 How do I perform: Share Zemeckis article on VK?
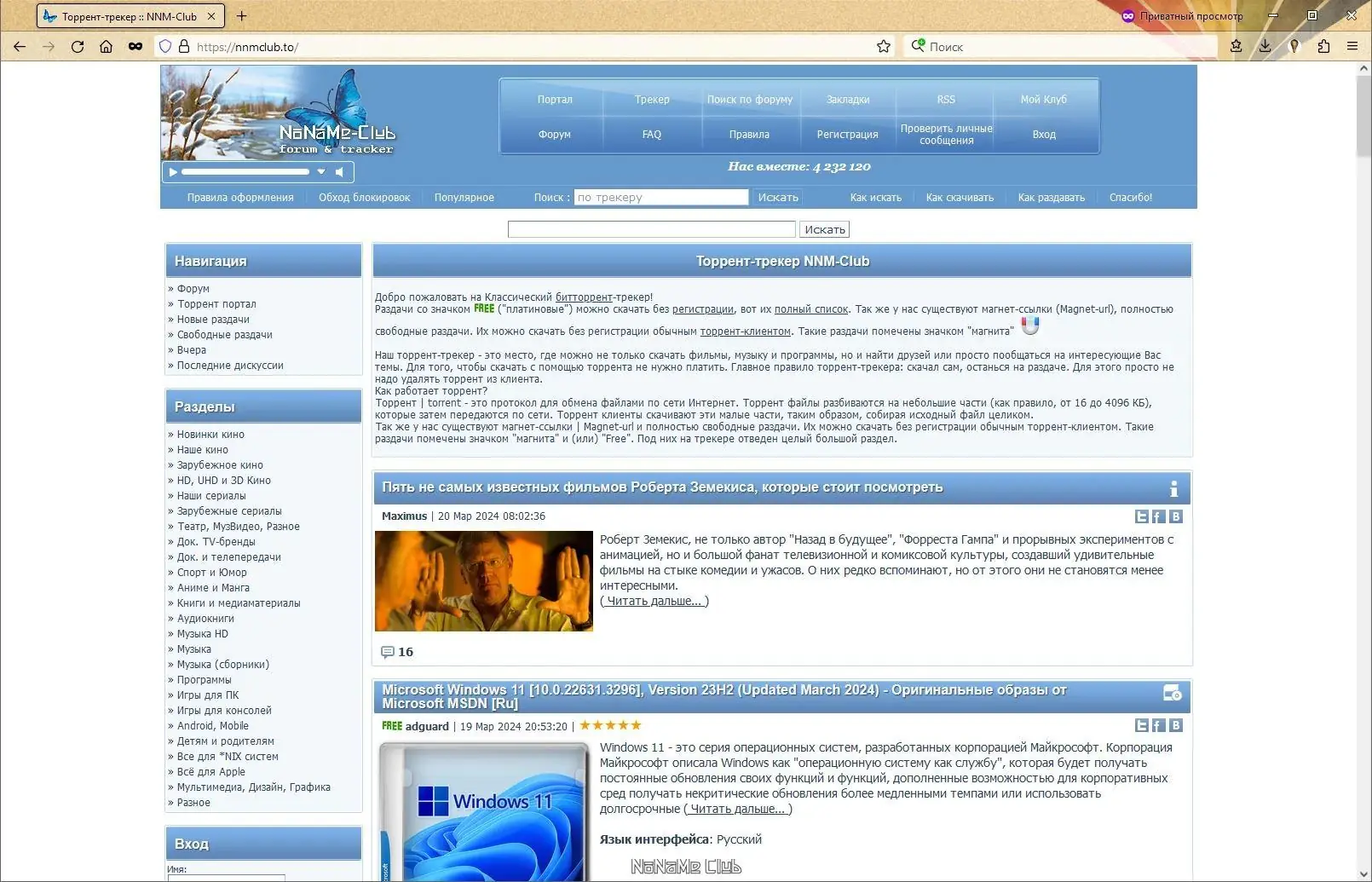point(1176,516)
